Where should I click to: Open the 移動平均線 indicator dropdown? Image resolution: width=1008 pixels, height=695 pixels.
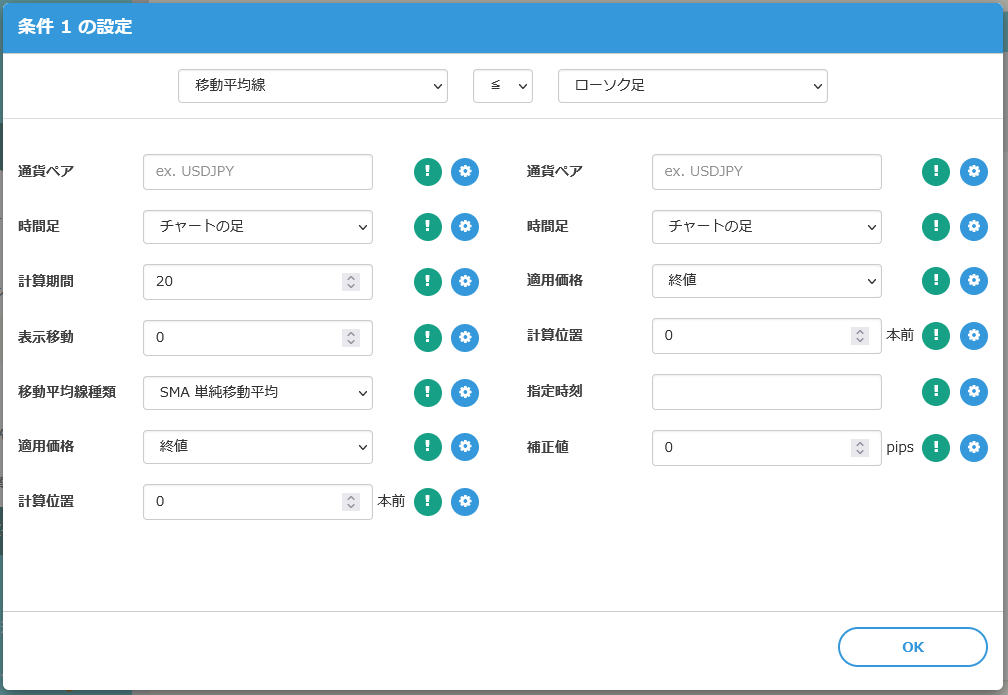click(x=313, y=86)
